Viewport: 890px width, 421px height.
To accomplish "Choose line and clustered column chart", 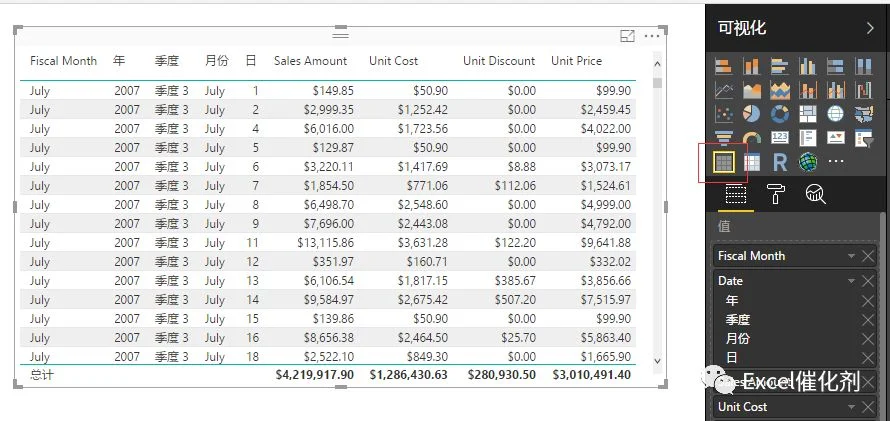I will click(x=836, y=90).
